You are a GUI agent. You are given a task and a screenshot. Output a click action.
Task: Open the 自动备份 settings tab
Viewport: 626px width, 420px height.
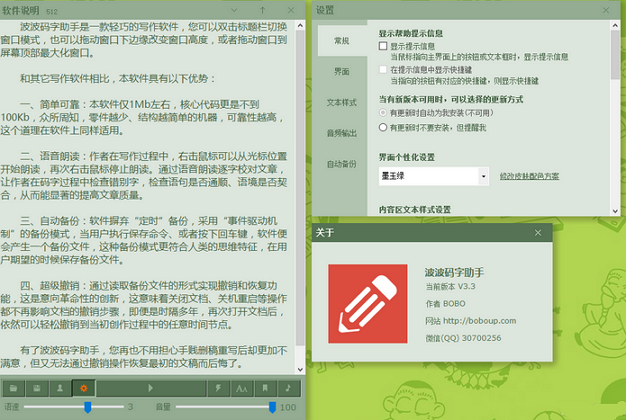342,164
